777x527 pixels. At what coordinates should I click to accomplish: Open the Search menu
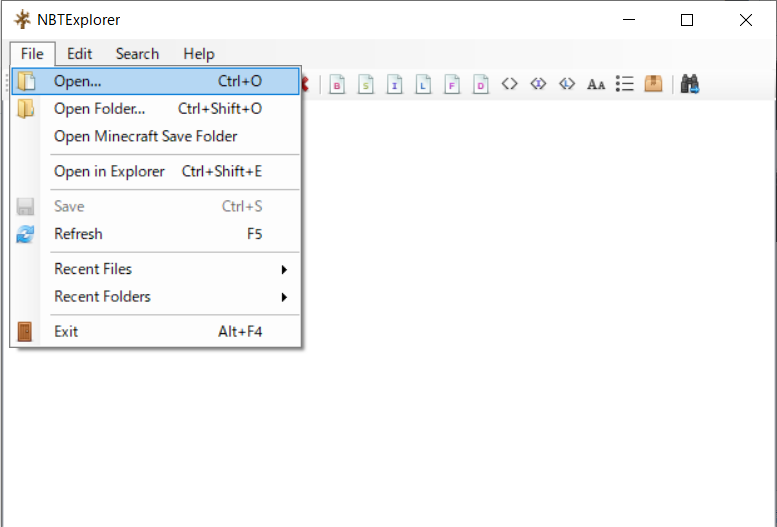click(x=137, y=54)
